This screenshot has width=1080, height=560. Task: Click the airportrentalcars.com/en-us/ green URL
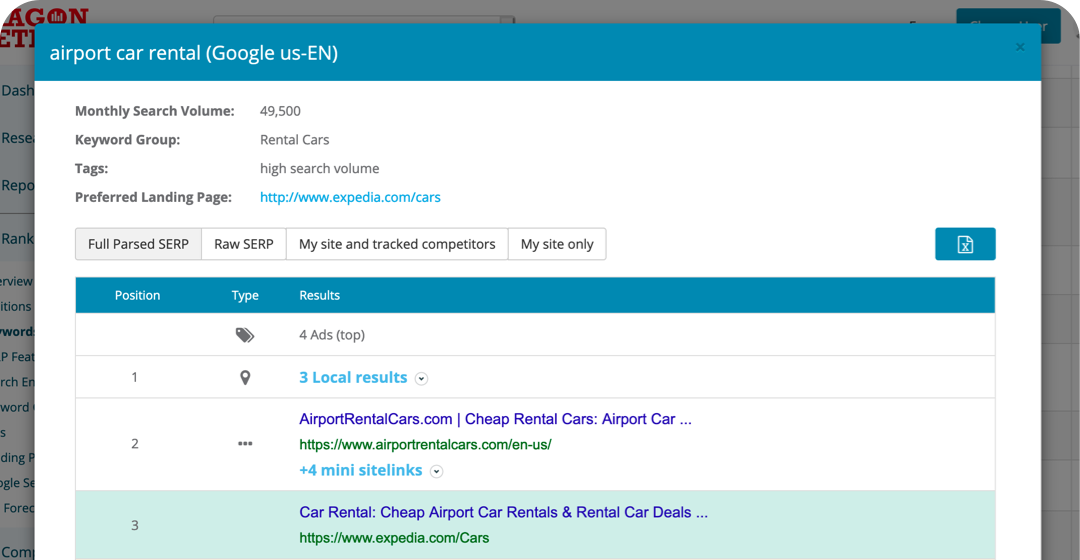425,444
